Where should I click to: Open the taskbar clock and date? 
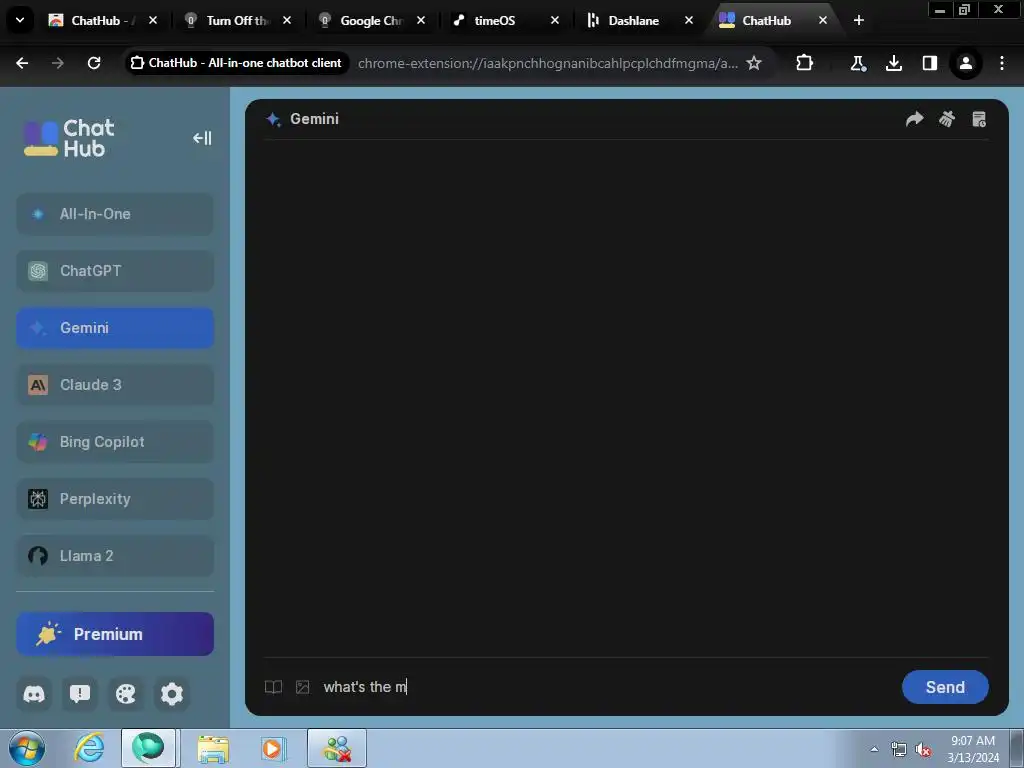coord(973,749)
